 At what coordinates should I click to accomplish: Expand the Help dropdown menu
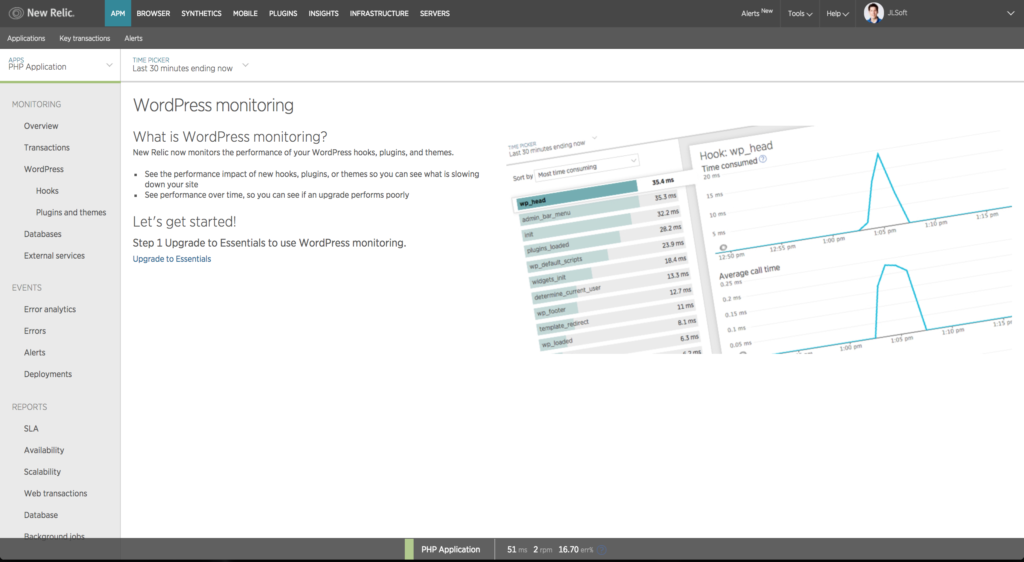tap(837, 13)
